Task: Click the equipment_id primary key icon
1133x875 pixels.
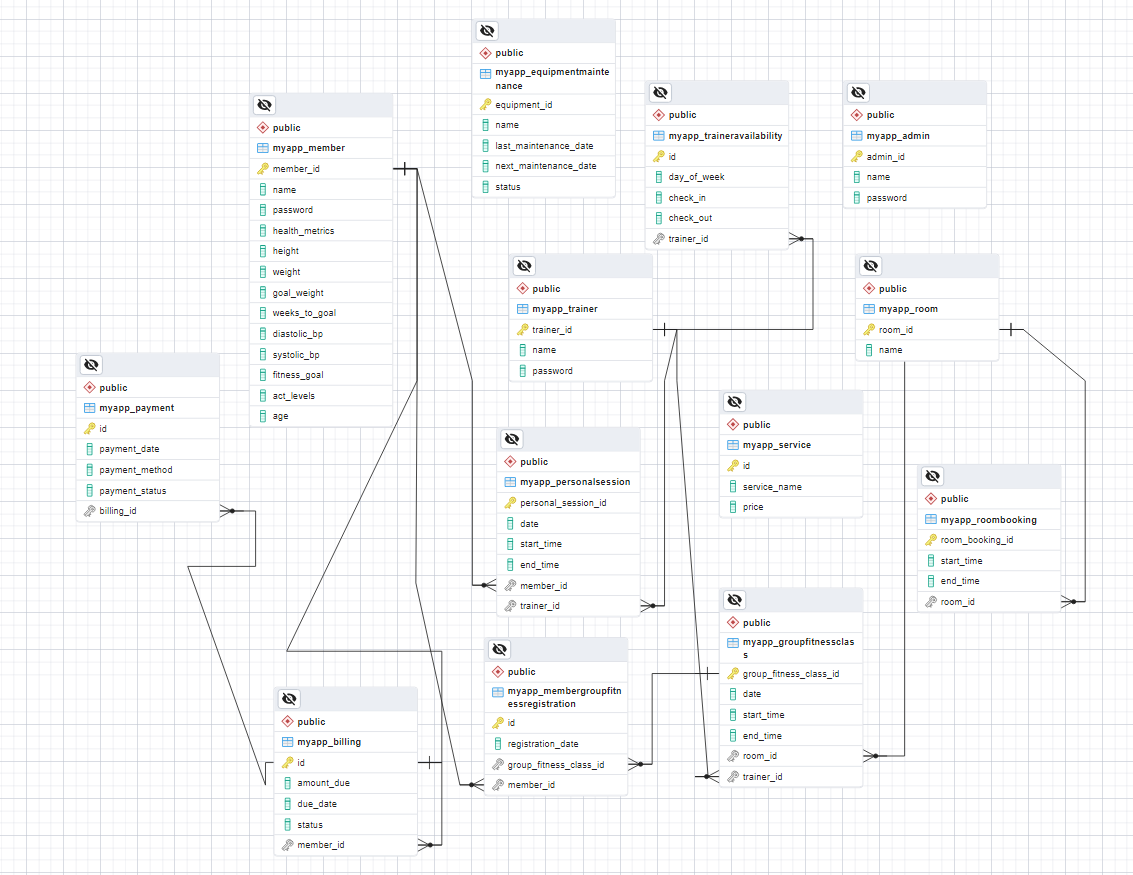Action: point(486,105)
